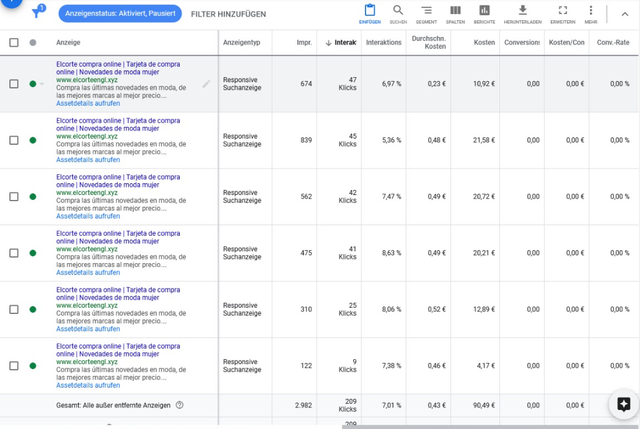Open the Suchen search tool

tap(398, 10)
